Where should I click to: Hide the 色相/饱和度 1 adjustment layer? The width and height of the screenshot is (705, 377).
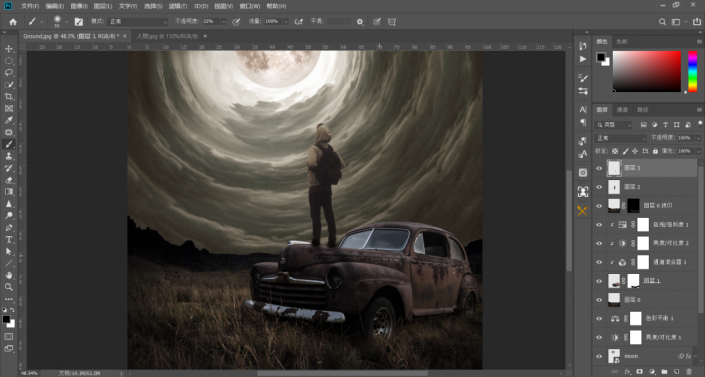[599, 224]
